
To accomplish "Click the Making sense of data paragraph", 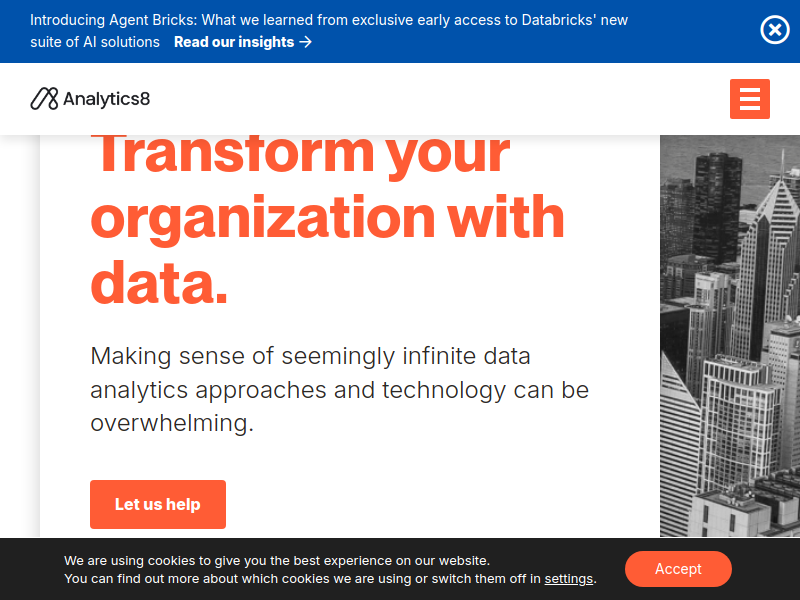I will pyautogui.click(x=339, y=390).
